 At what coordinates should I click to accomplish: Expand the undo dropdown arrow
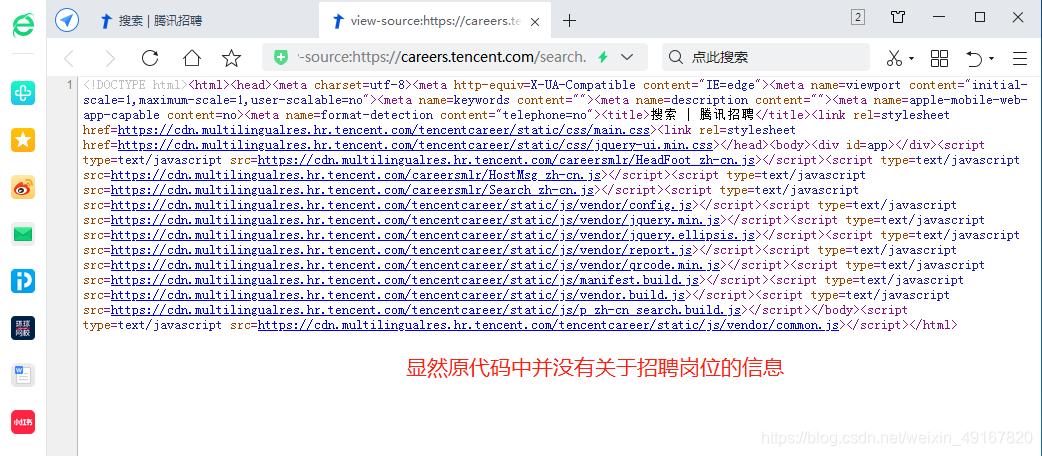991,58
